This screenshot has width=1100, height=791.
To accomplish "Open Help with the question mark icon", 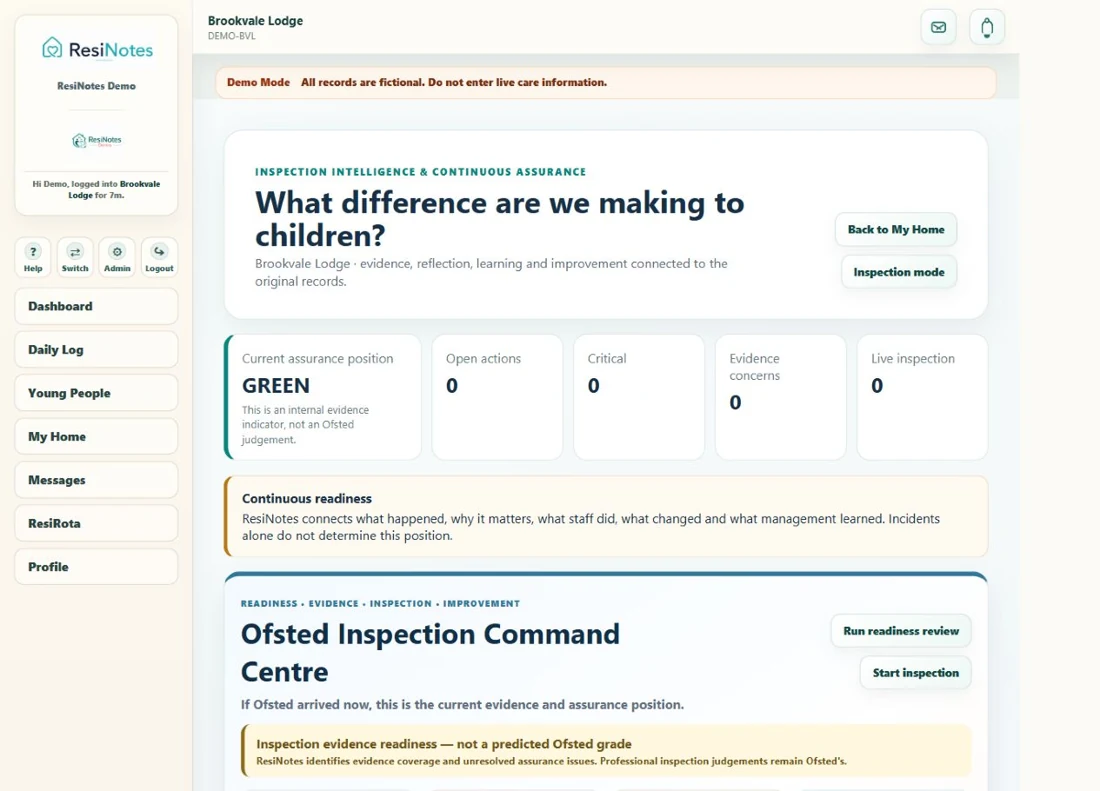I will point(33,257).
